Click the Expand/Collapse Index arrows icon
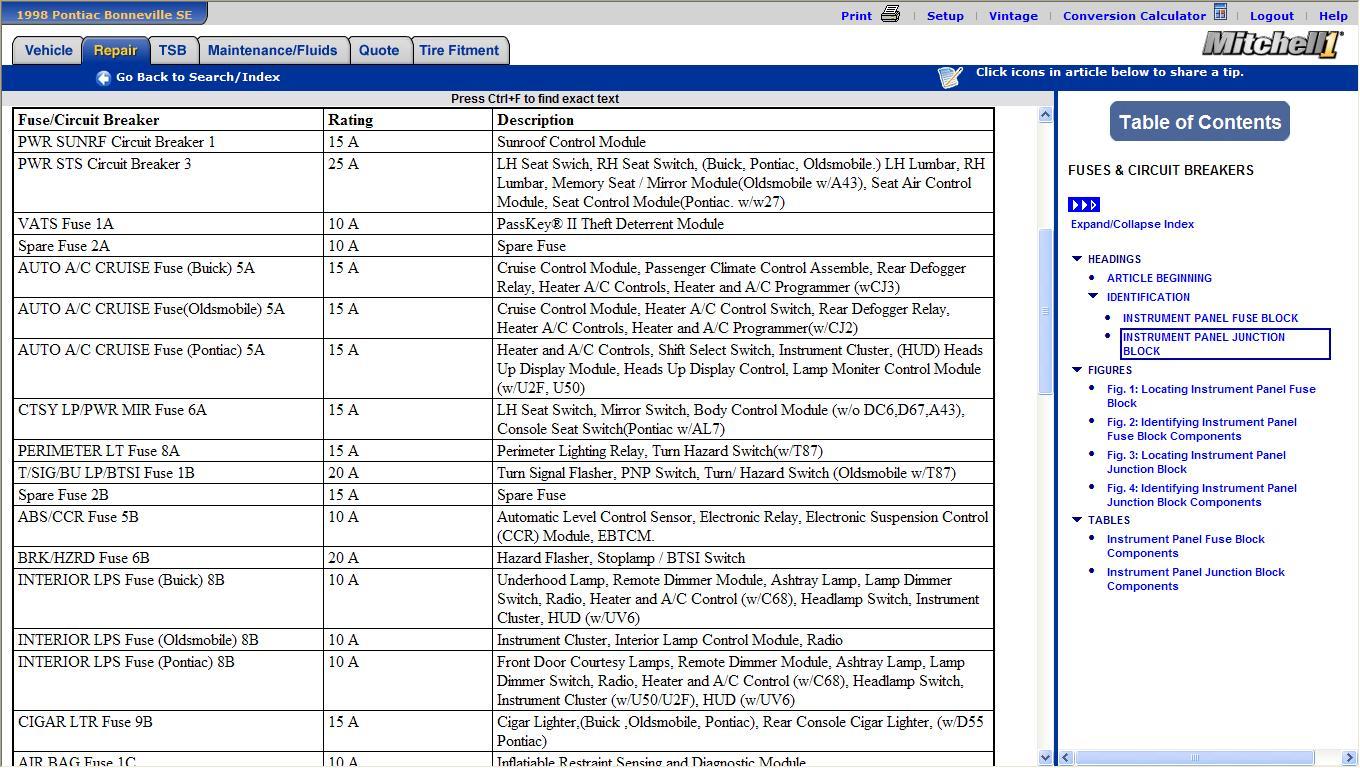 pyautogui.click(x=1084, y=205)
